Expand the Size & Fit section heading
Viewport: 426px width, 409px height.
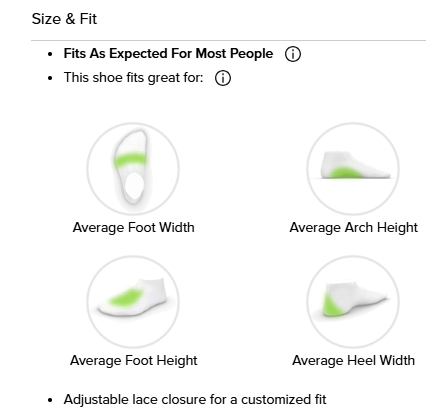click(64, 19)
